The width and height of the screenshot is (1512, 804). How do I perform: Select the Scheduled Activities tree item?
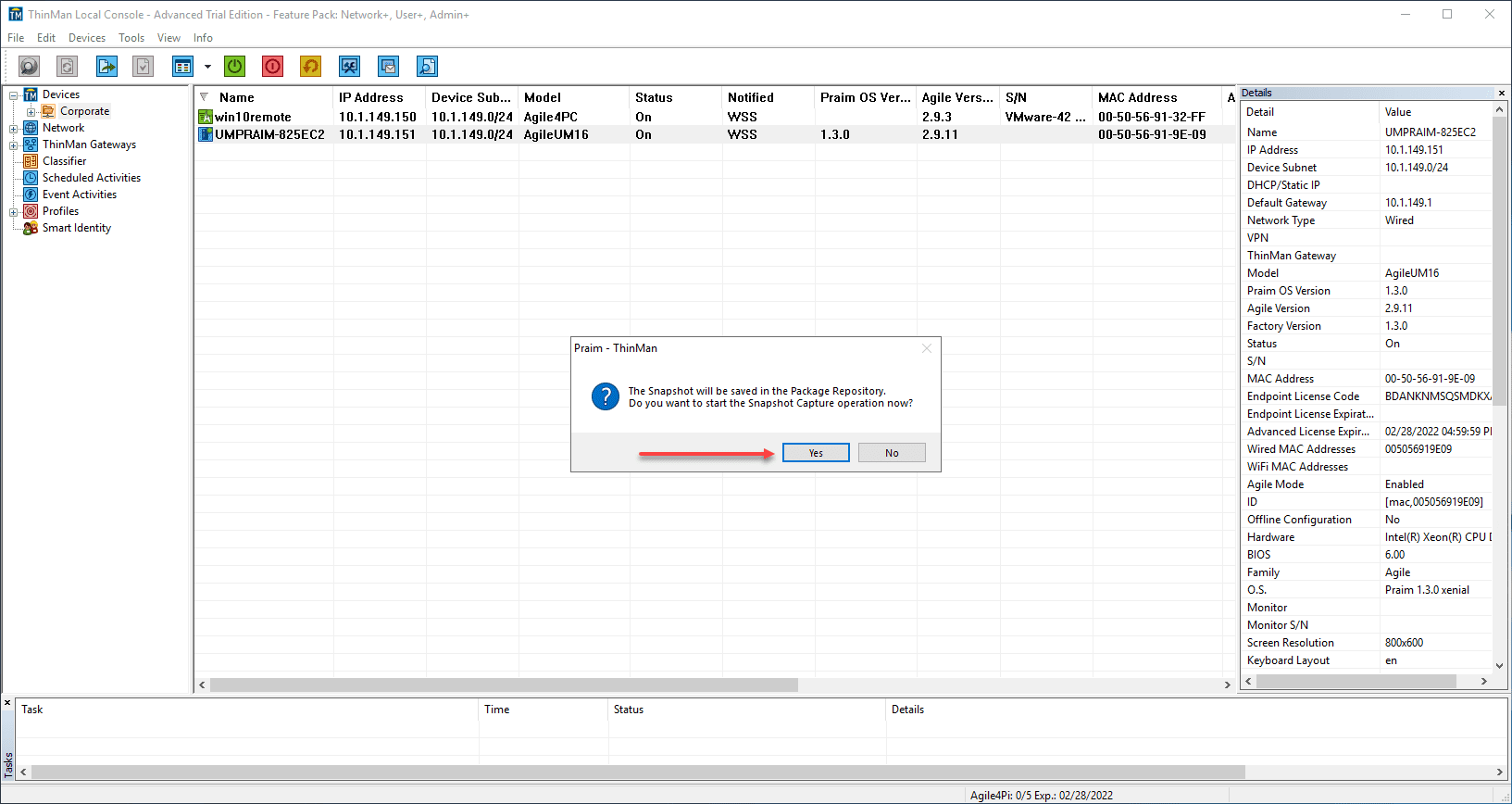[x=92, y=178]
